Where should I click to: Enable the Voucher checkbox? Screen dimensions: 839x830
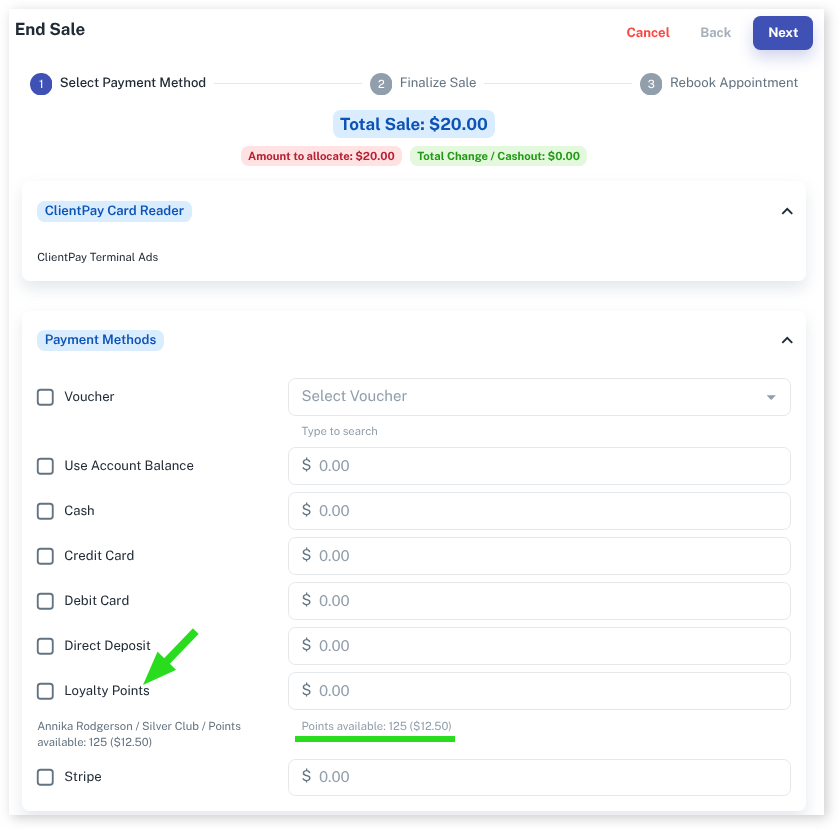point(45,397)
